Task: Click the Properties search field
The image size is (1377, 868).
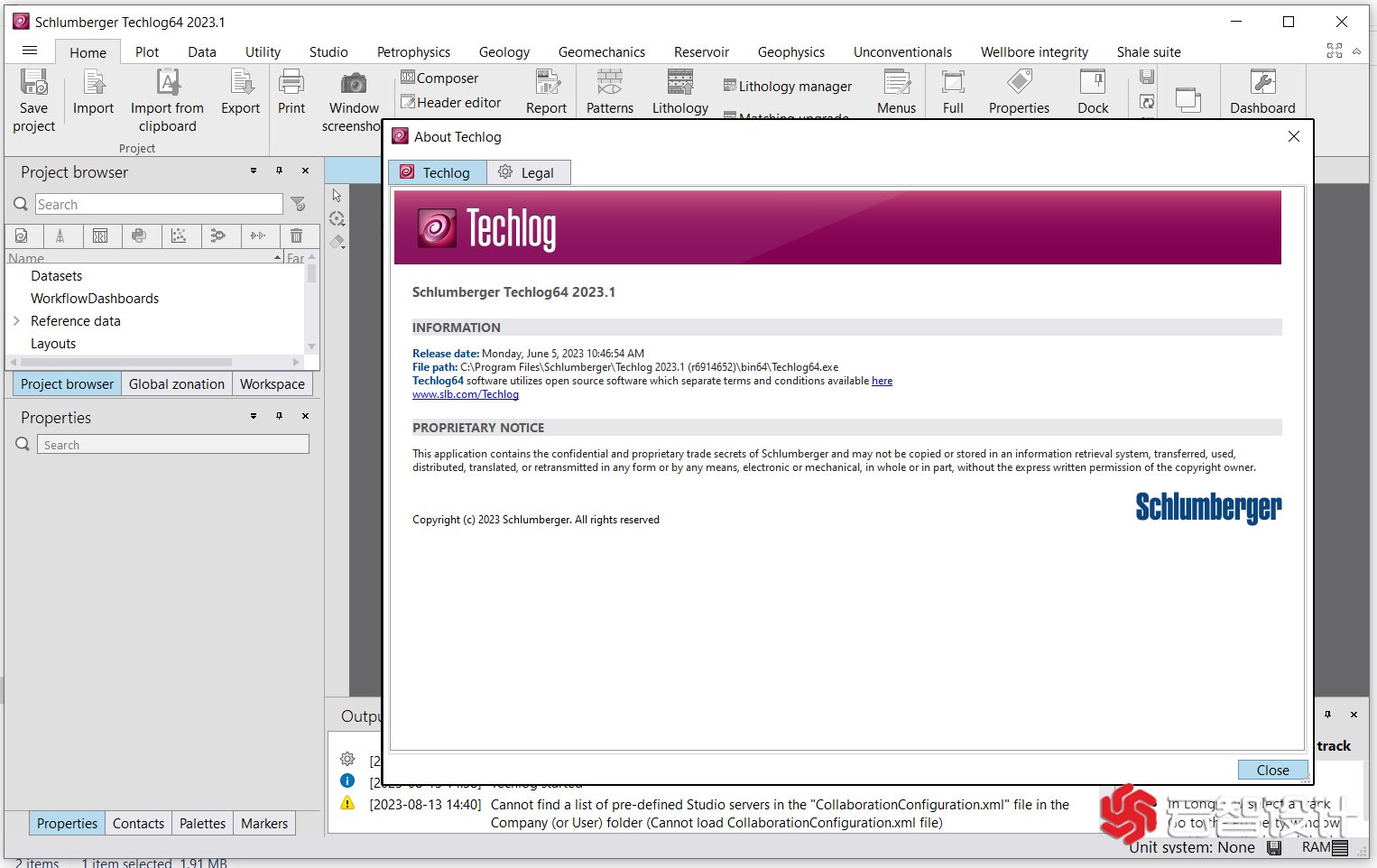Action: pyautogui.click(x=172, y=445)
